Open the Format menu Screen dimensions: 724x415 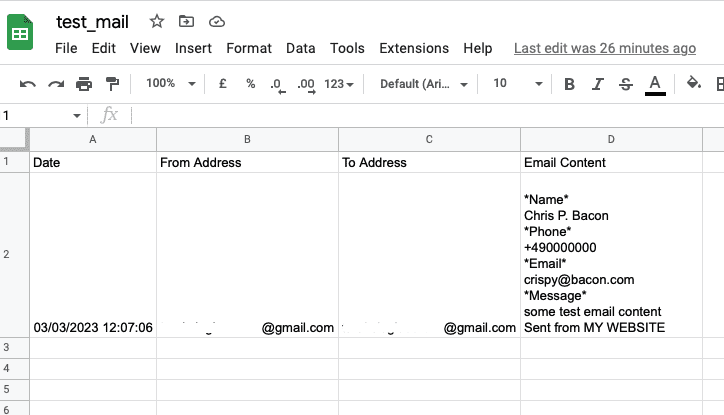click(x=249, y=48)
